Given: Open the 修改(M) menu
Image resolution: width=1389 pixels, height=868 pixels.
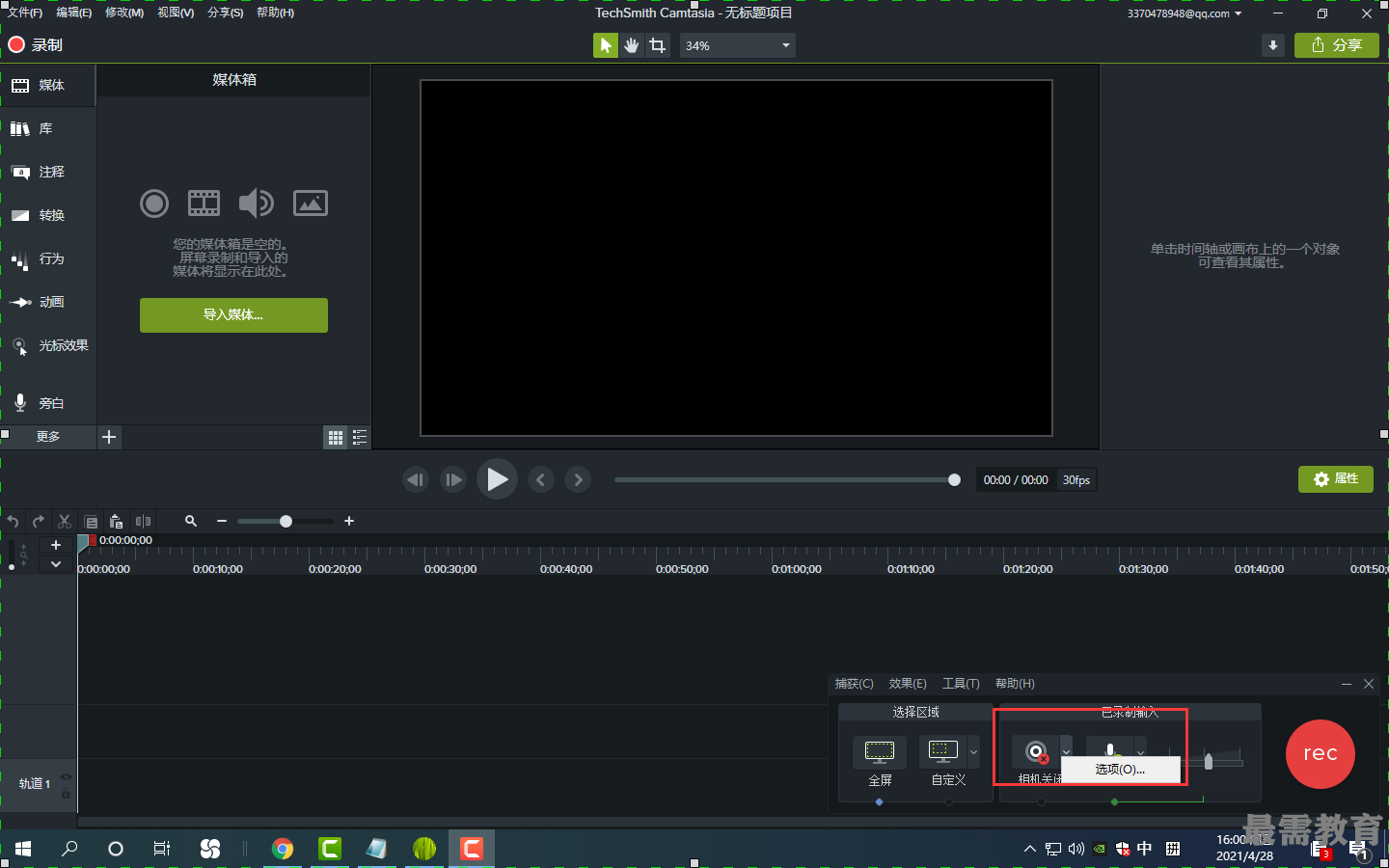Looking at the screenshot, I should pos(124,13).
